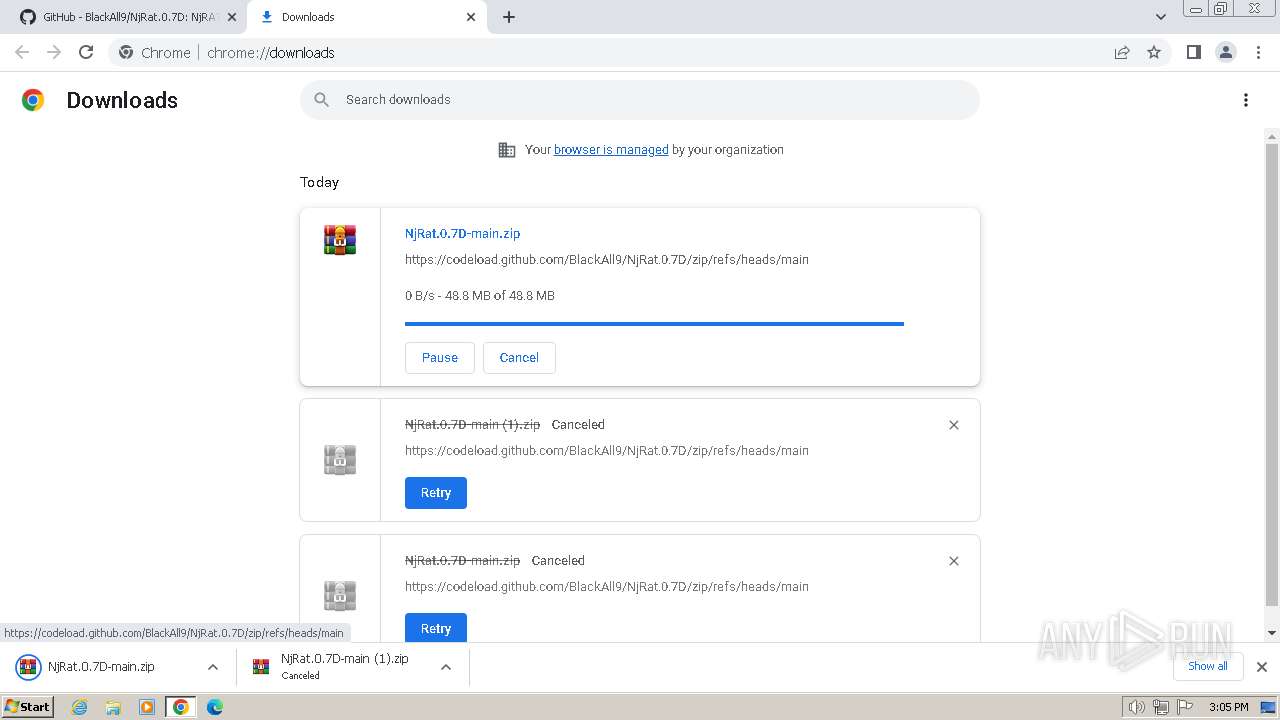Share this page icon in address bar
This screenshot has width=1280, height=720.
[x=1122, y=52]
